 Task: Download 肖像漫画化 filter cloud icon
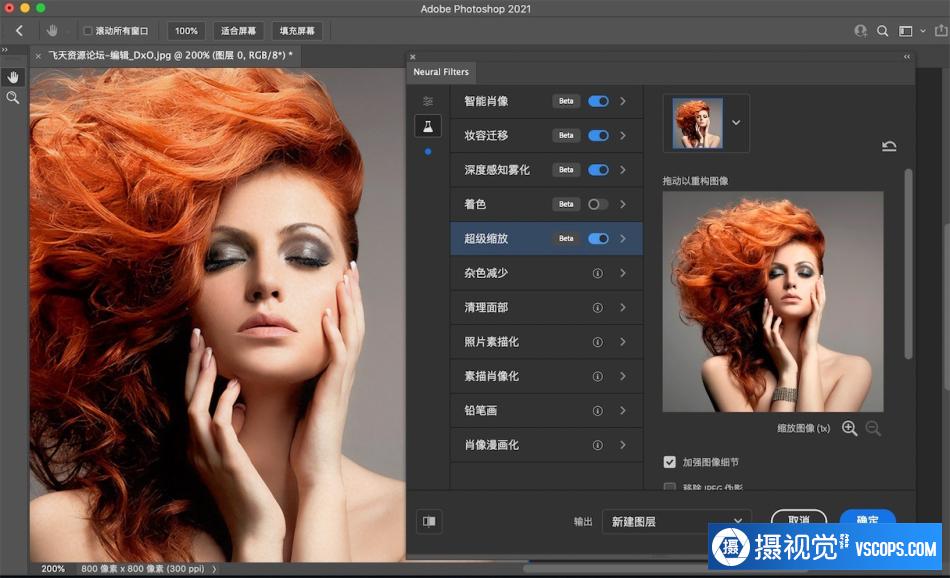pyautogui.click(x=597, y=445)
